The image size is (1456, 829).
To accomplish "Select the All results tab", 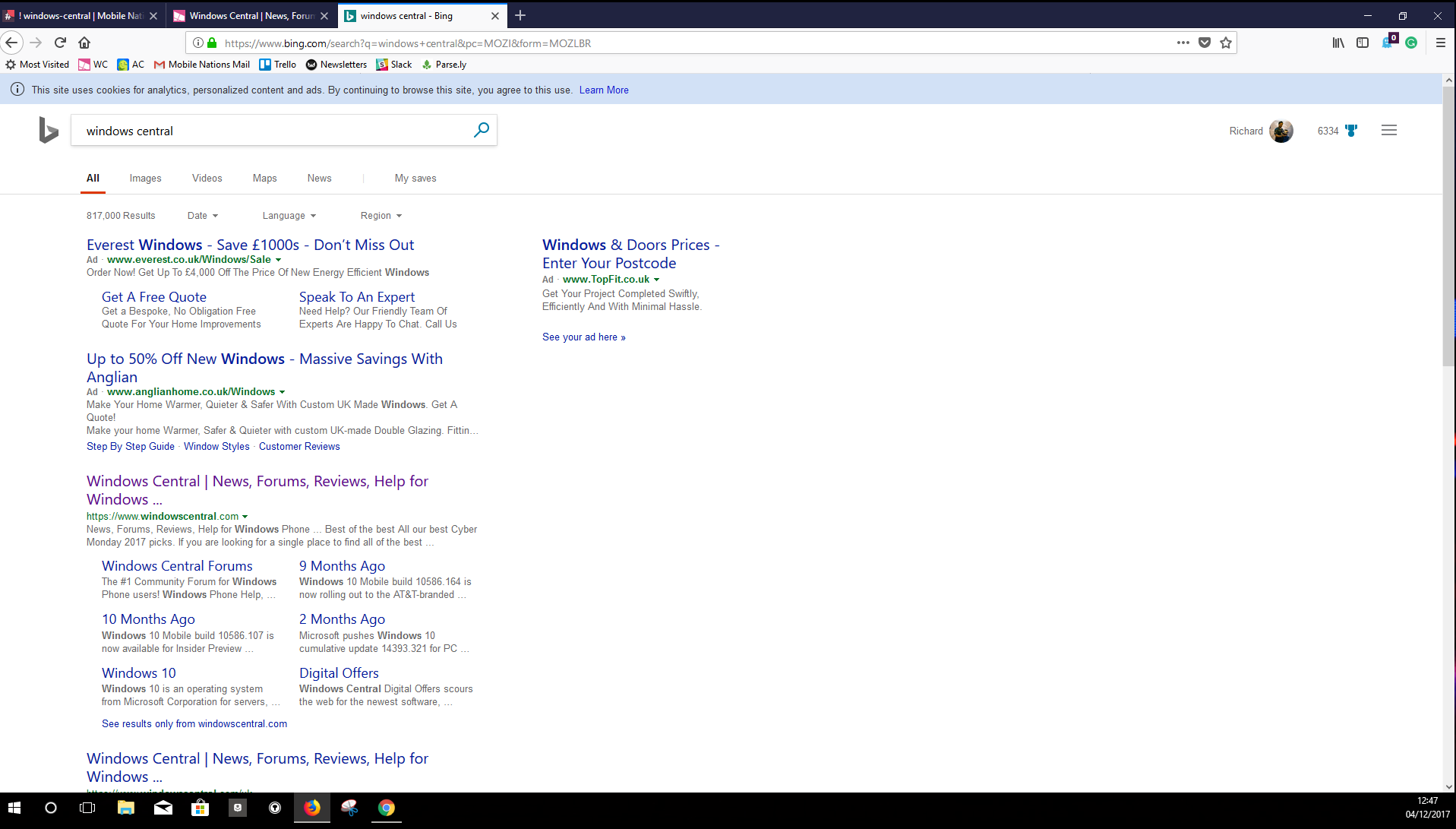I will 93,178.
